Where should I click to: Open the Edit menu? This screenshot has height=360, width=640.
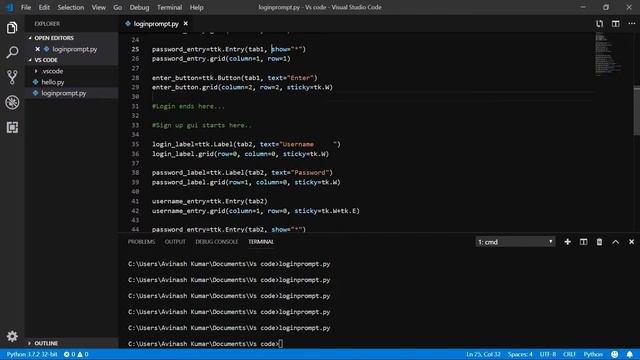44,7
